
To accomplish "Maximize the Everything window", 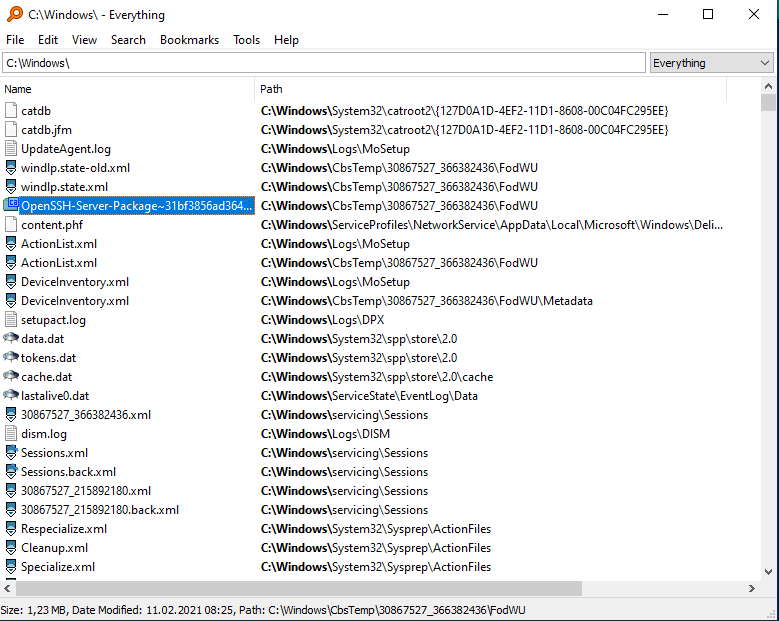I will click(708, 14).
